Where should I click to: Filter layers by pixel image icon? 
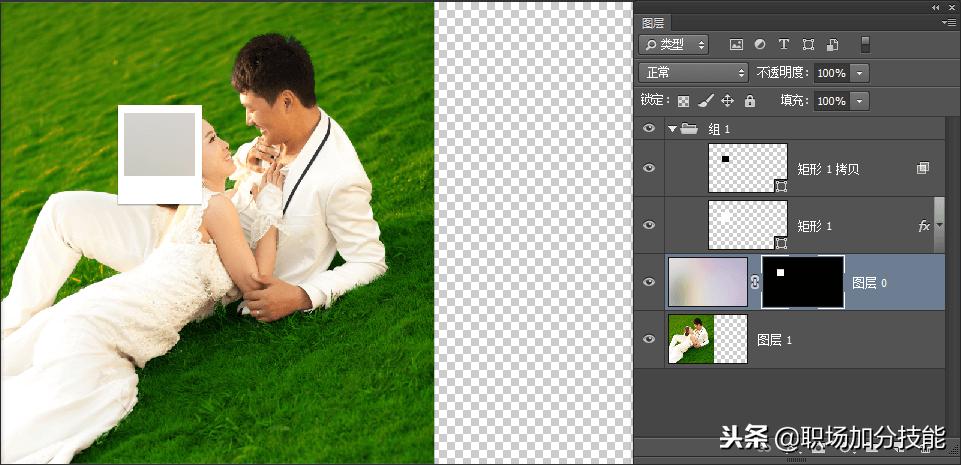[x=736, y=45]
